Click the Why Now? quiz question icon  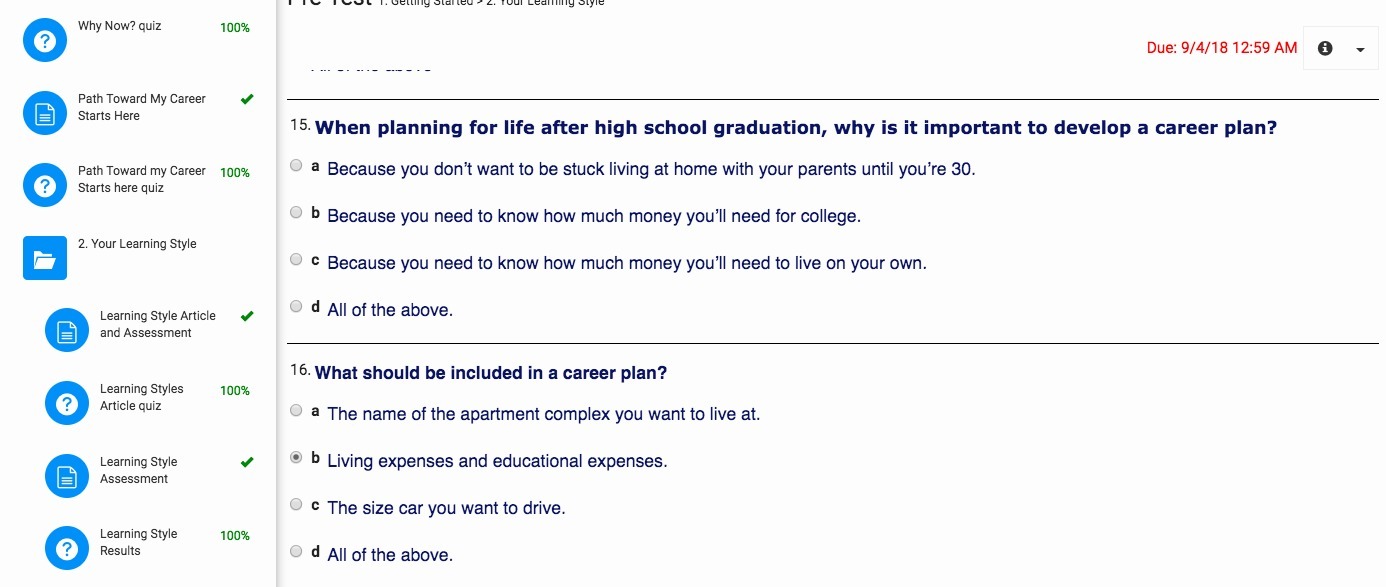45,41
